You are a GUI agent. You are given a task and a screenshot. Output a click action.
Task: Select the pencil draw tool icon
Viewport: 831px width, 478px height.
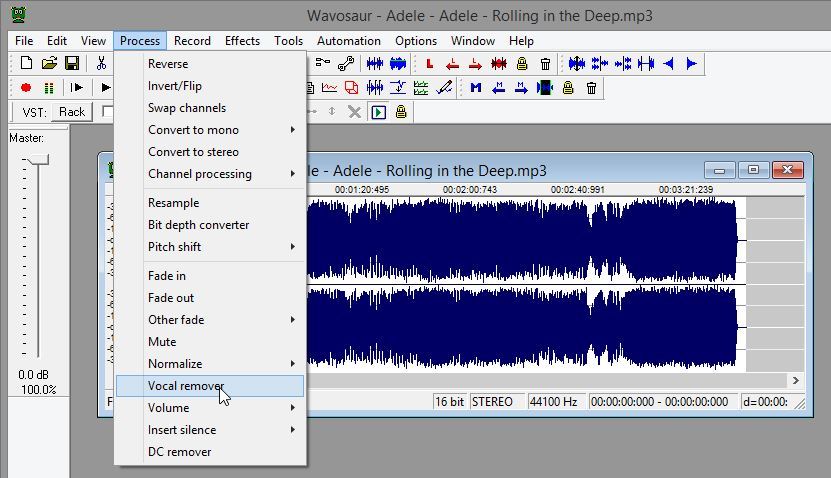444,87
